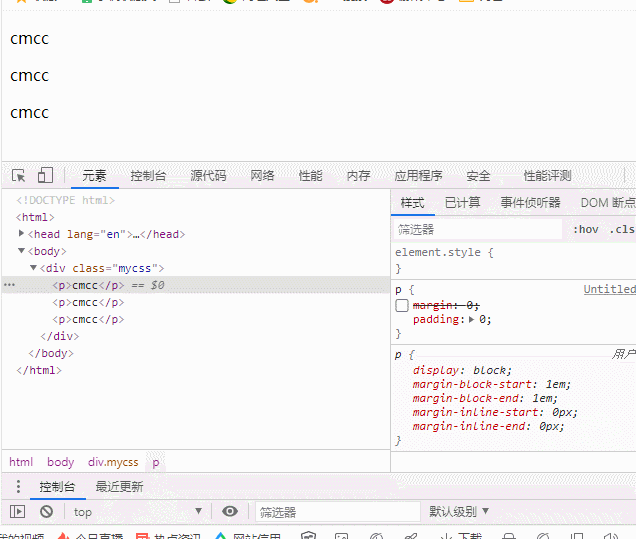Screen dimensions: 636x539
Task: Switch to the 已计算 styles tab
Action: pyautogui.click(x=462, y=202)
